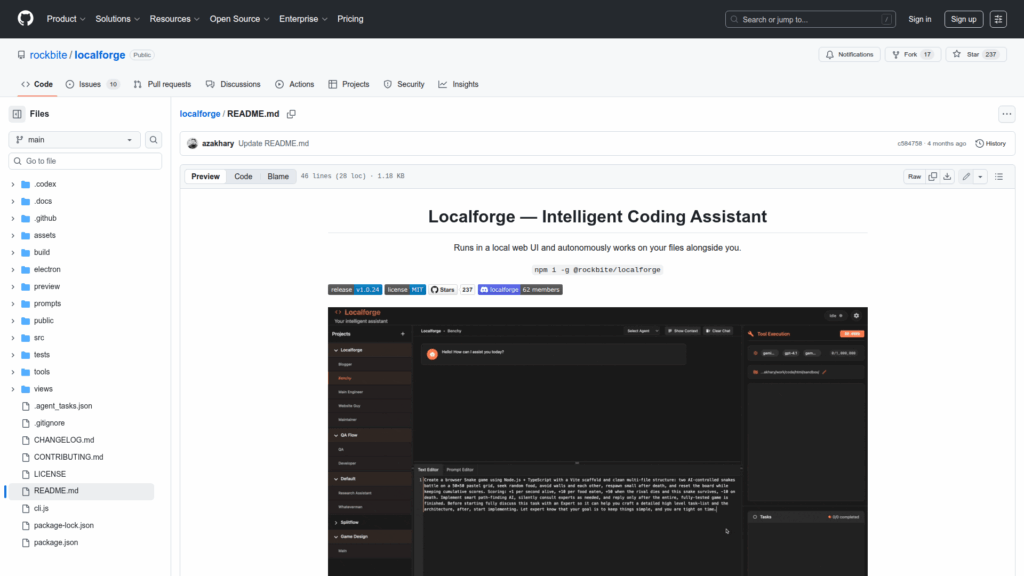Open the package.json file
This screenshot has width=1024, height=576.
(x=56, y=541)
